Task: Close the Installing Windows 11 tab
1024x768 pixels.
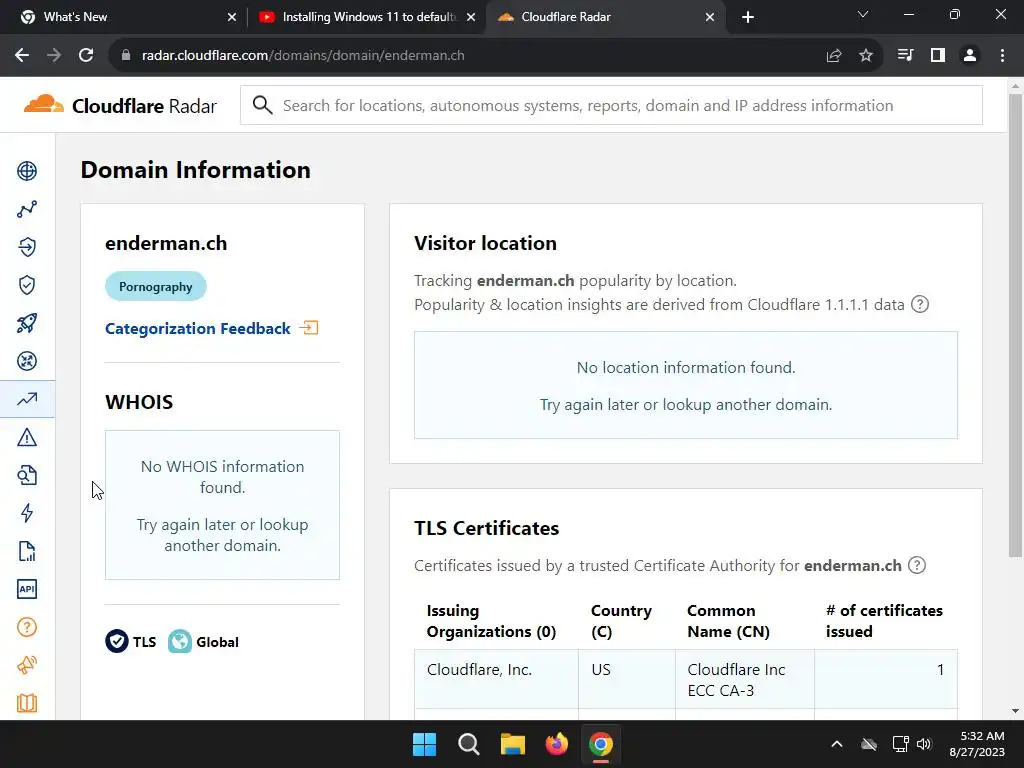Action: tap(471, 17)
